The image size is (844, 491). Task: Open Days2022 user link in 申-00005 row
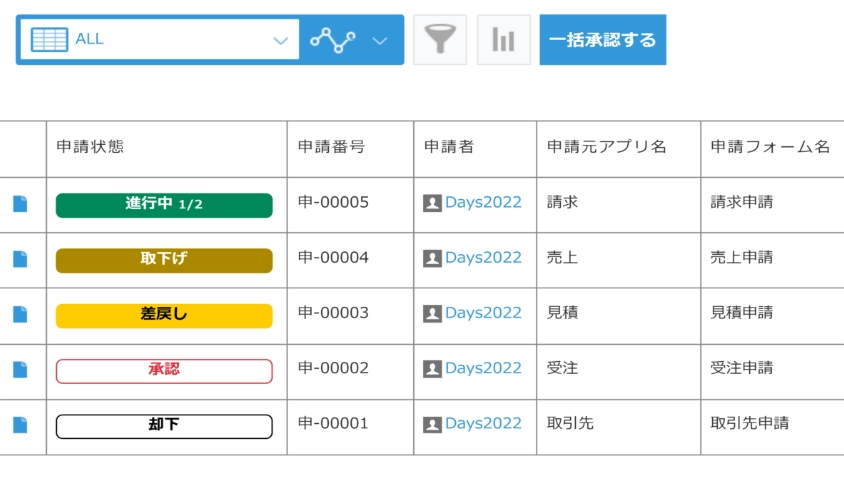pyautogui.click(x=483, y=202)
